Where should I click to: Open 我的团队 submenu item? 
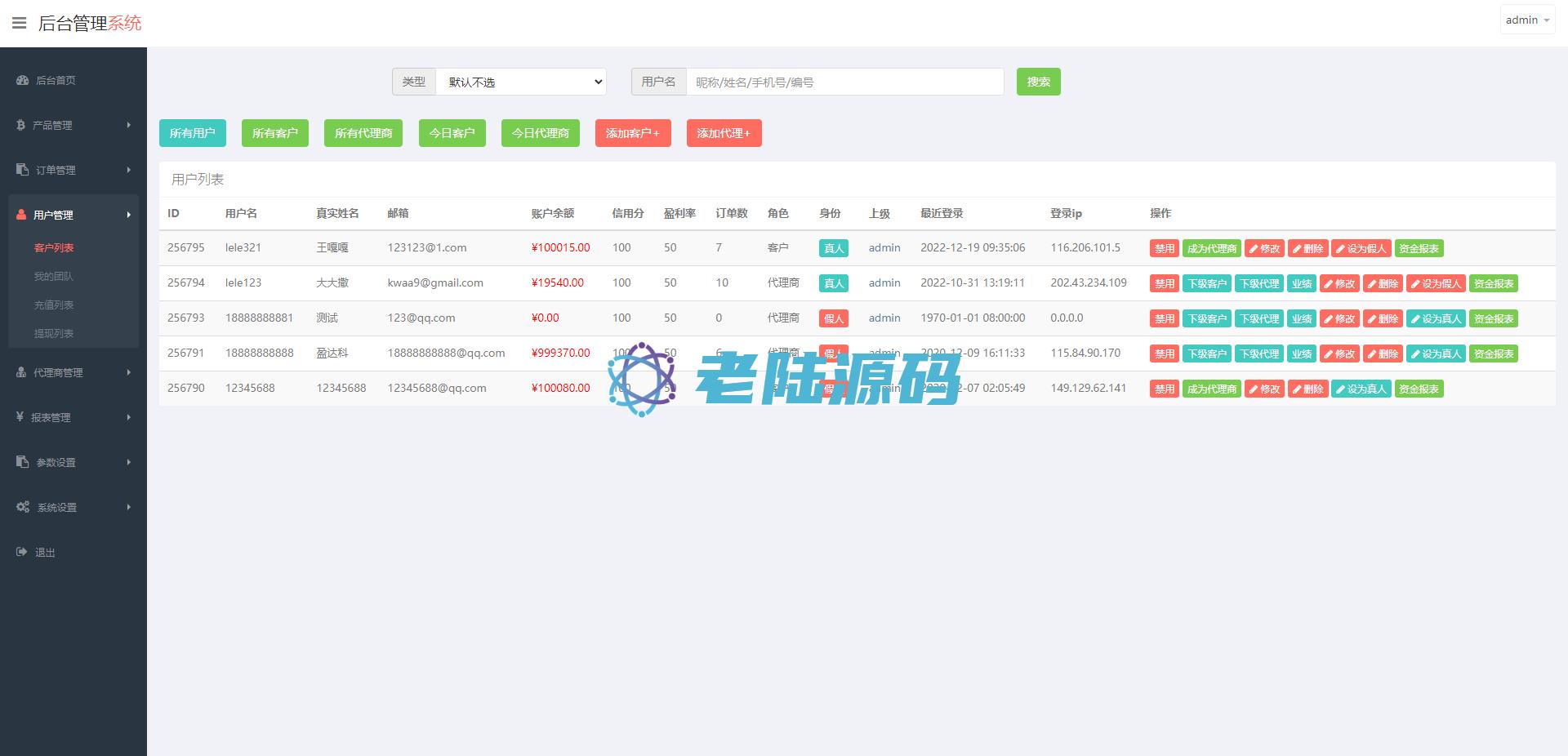[x=54, y=276]
